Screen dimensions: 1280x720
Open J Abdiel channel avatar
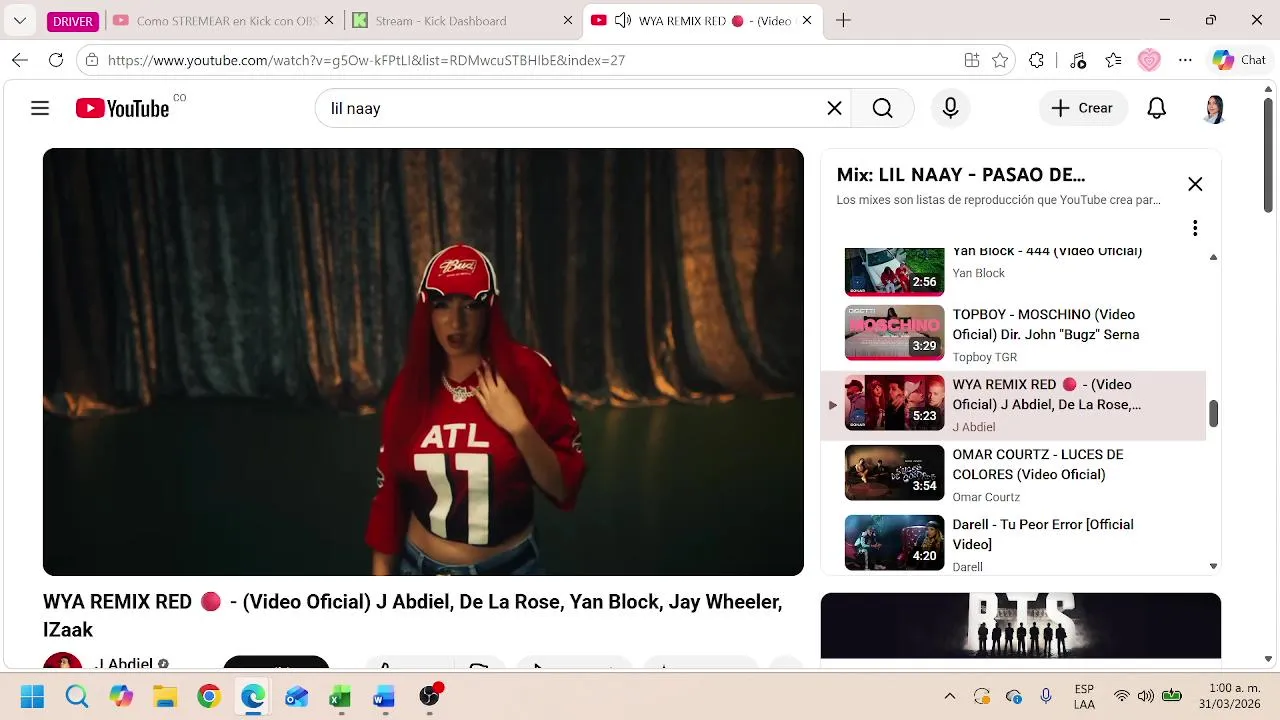tap(62, 661)
